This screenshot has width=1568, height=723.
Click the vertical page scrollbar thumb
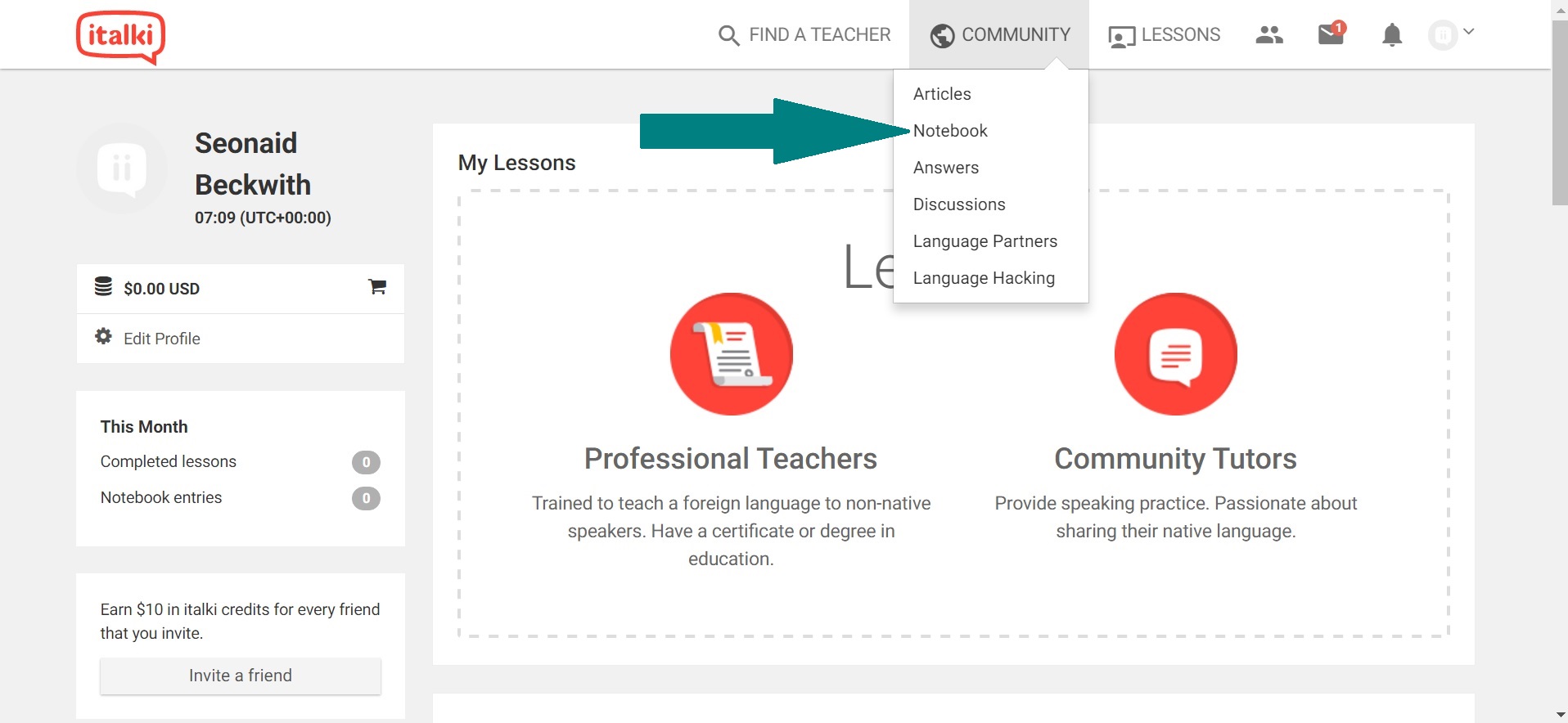[x=1560, y=113]
